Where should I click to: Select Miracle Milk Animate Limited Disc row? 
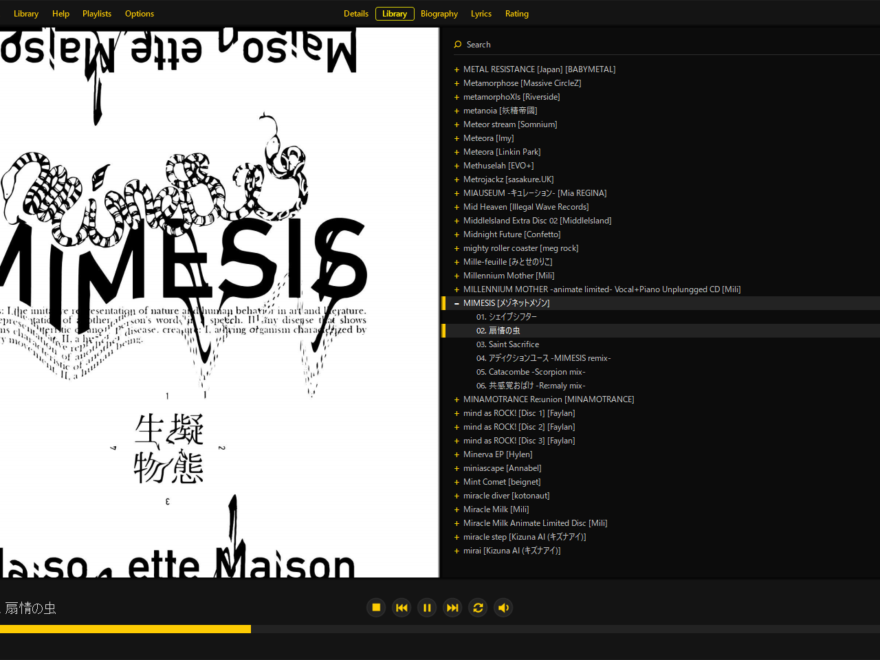click(x=535, y=523)
